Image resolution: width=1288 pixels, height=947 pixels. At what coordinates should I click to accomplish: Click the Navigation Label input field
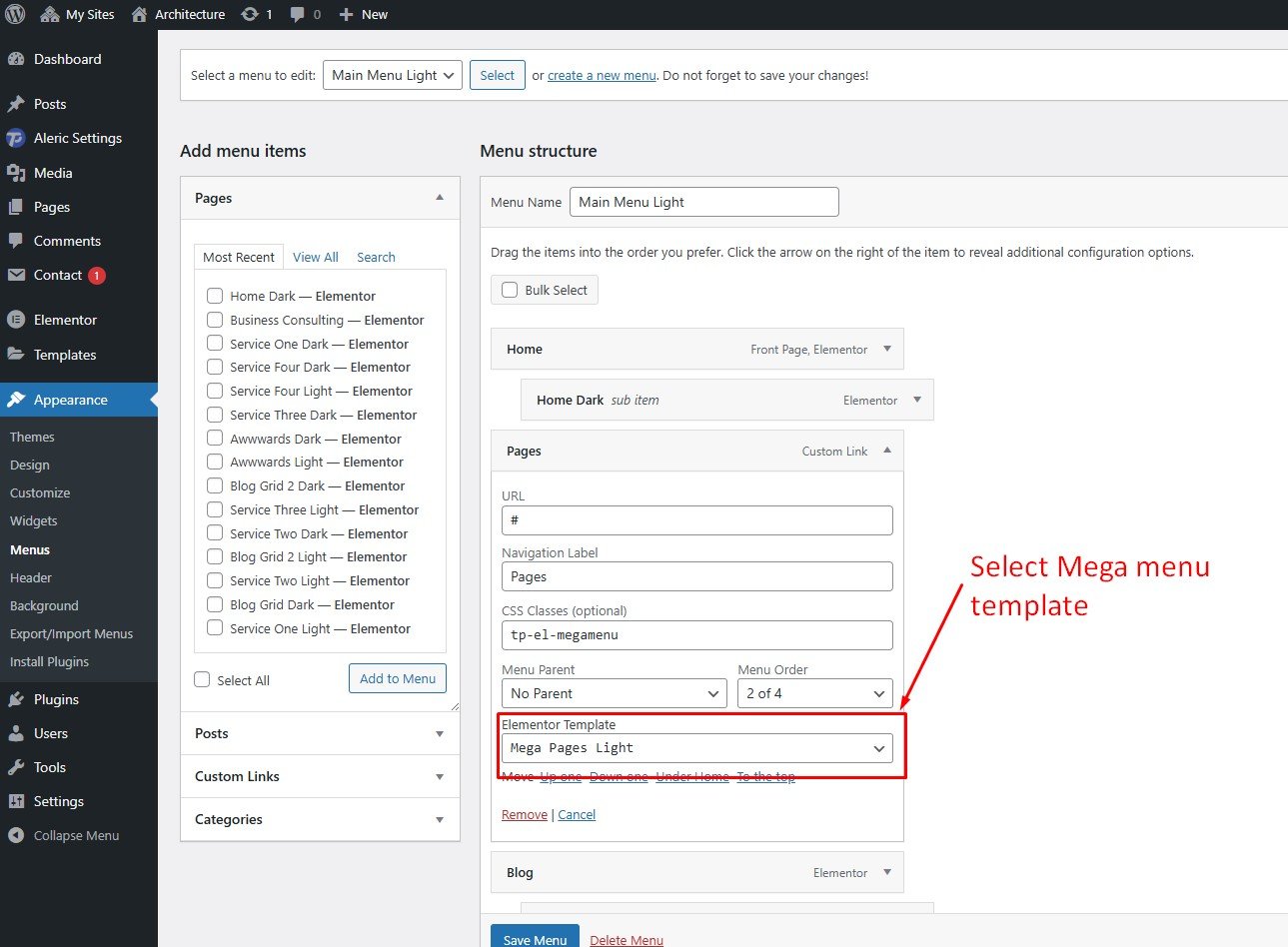(x=696, y=576)
